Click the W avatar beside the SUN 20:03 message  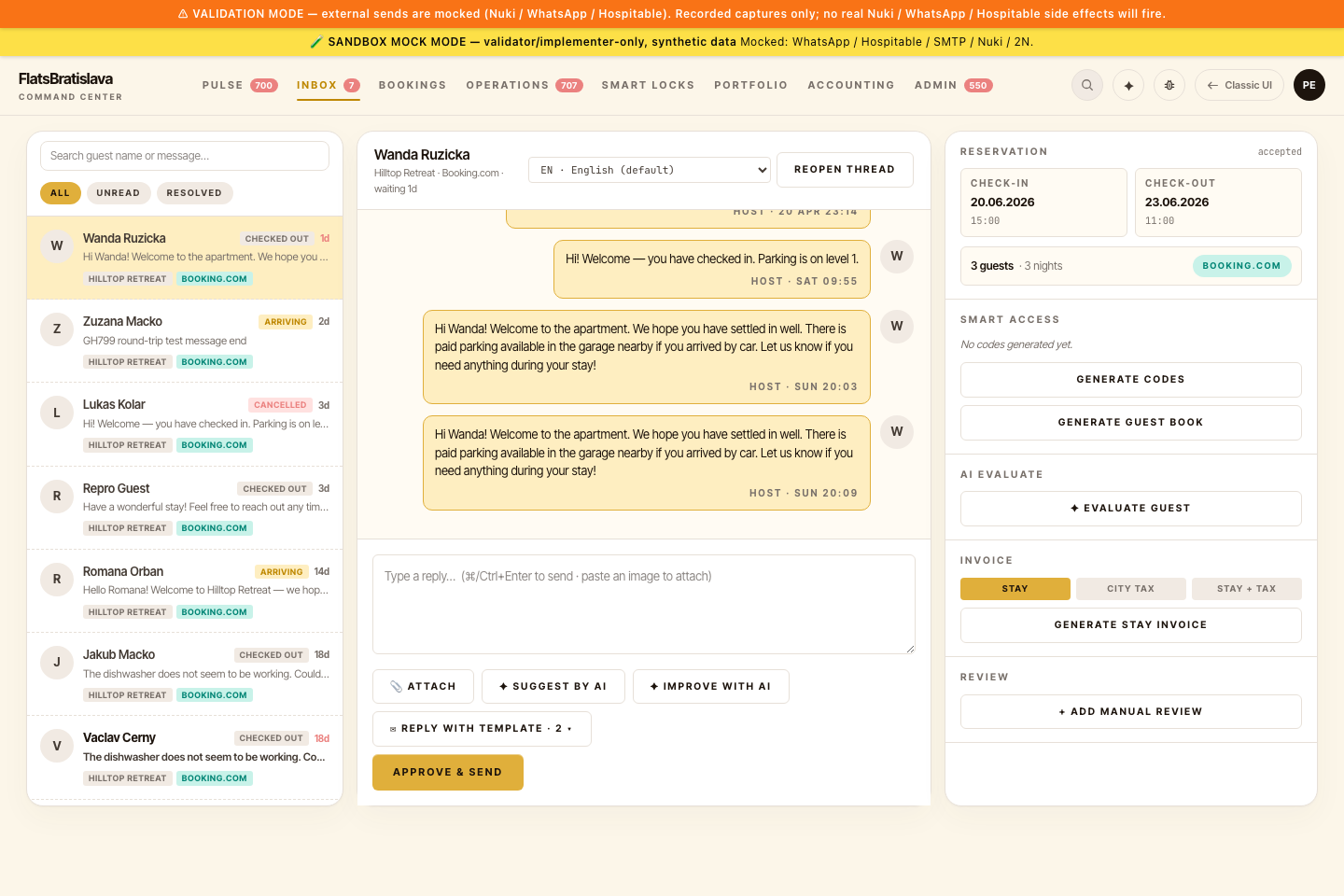click(897, 326)
